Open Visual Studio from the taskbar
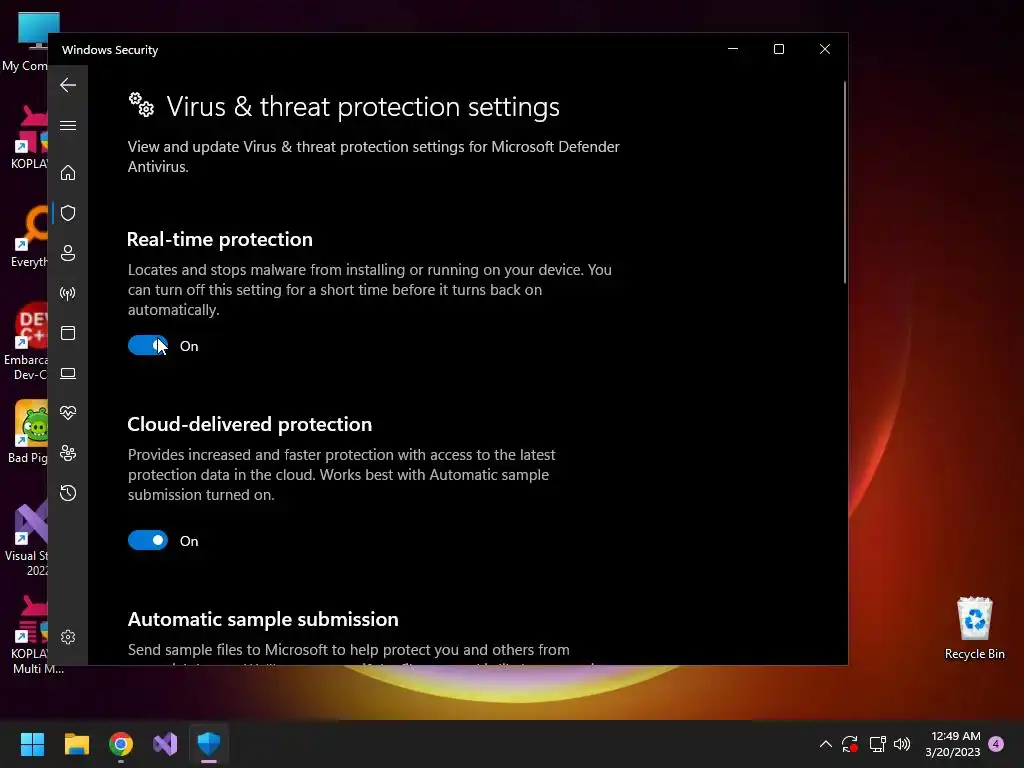Viewport: 1024px width, 768px height. pos(165,744)
